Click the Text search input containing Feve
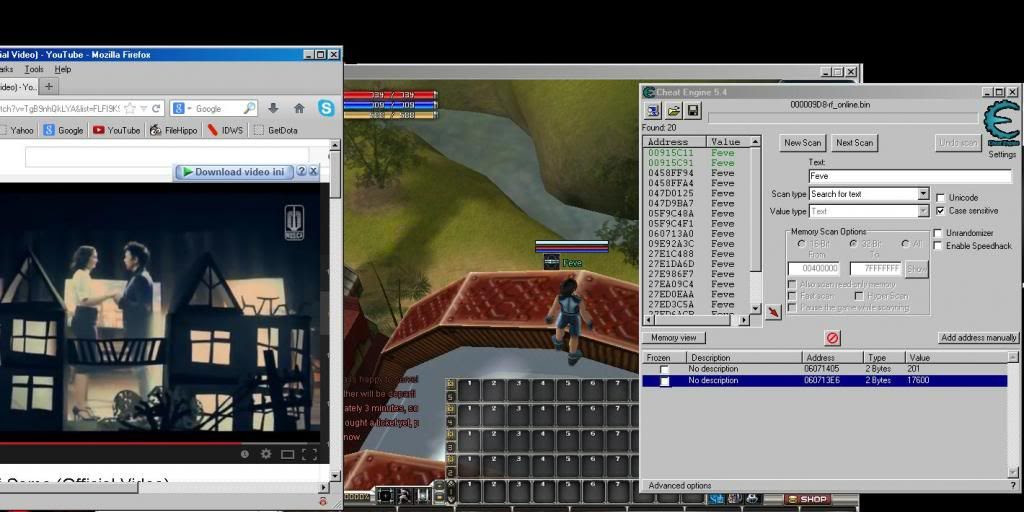Image resolution: width=1024 pixels, height=512 pixels. click(x=910, y=176)
